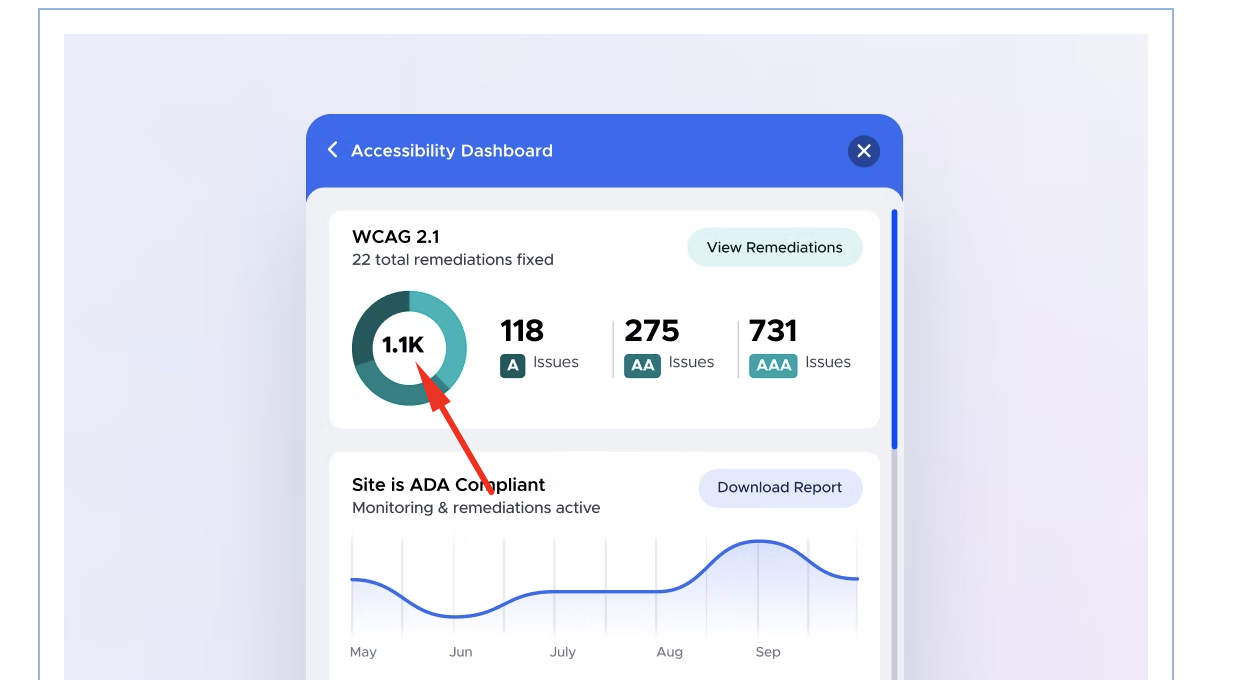
Task: Click the A level badge
Action: [513, 365]
